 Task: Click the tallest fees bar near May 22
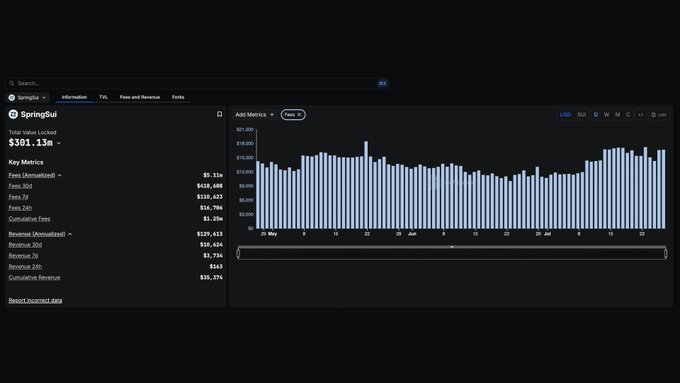(x=366, y=185)
